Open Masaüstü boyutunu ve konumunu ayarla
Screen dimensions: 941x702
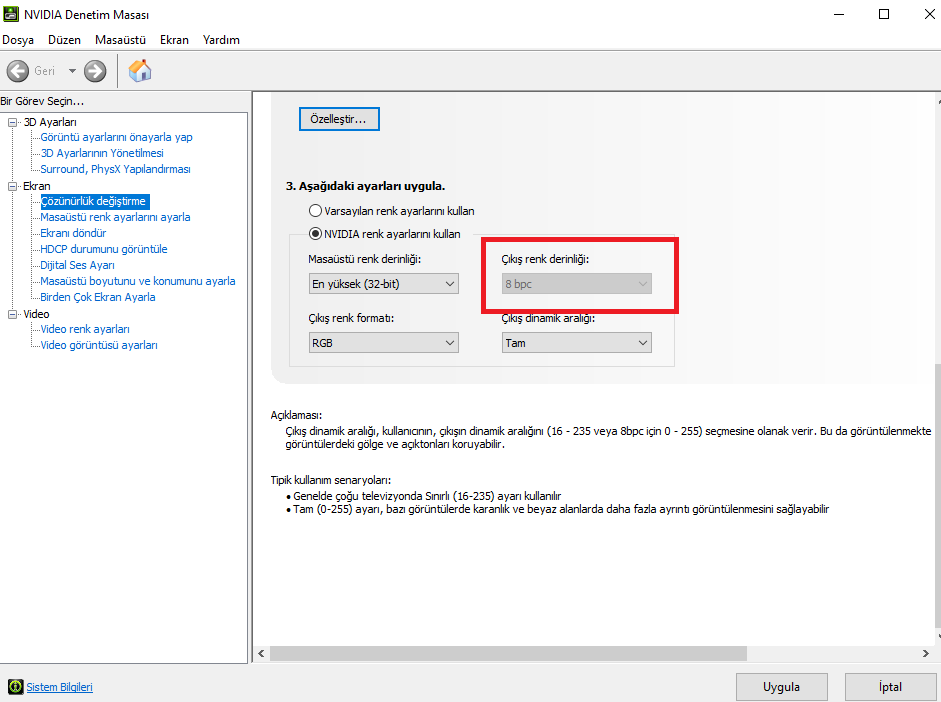[138, 281]
